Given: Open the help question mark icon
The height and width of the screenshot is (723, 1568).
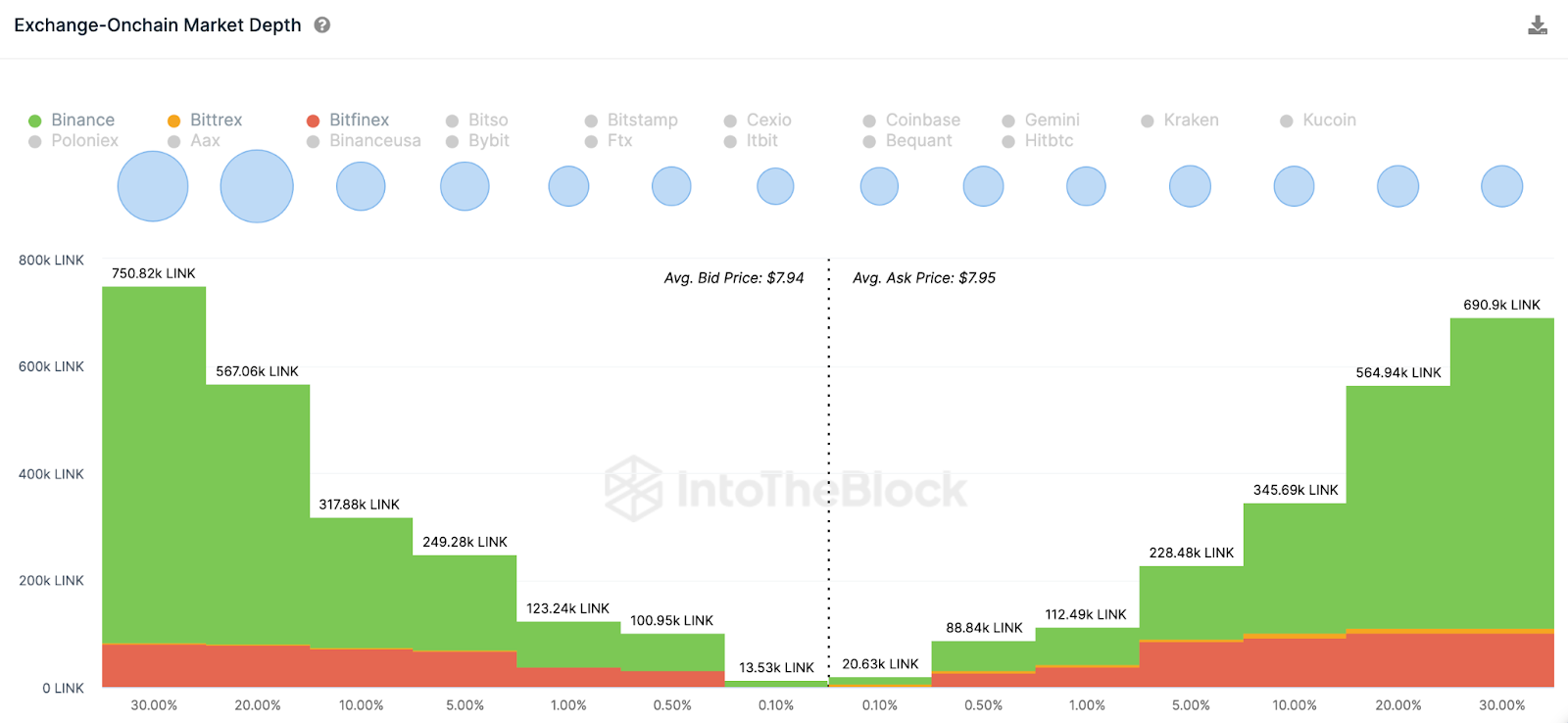Looking at the screenshot, I should click(x=321, y=25).
